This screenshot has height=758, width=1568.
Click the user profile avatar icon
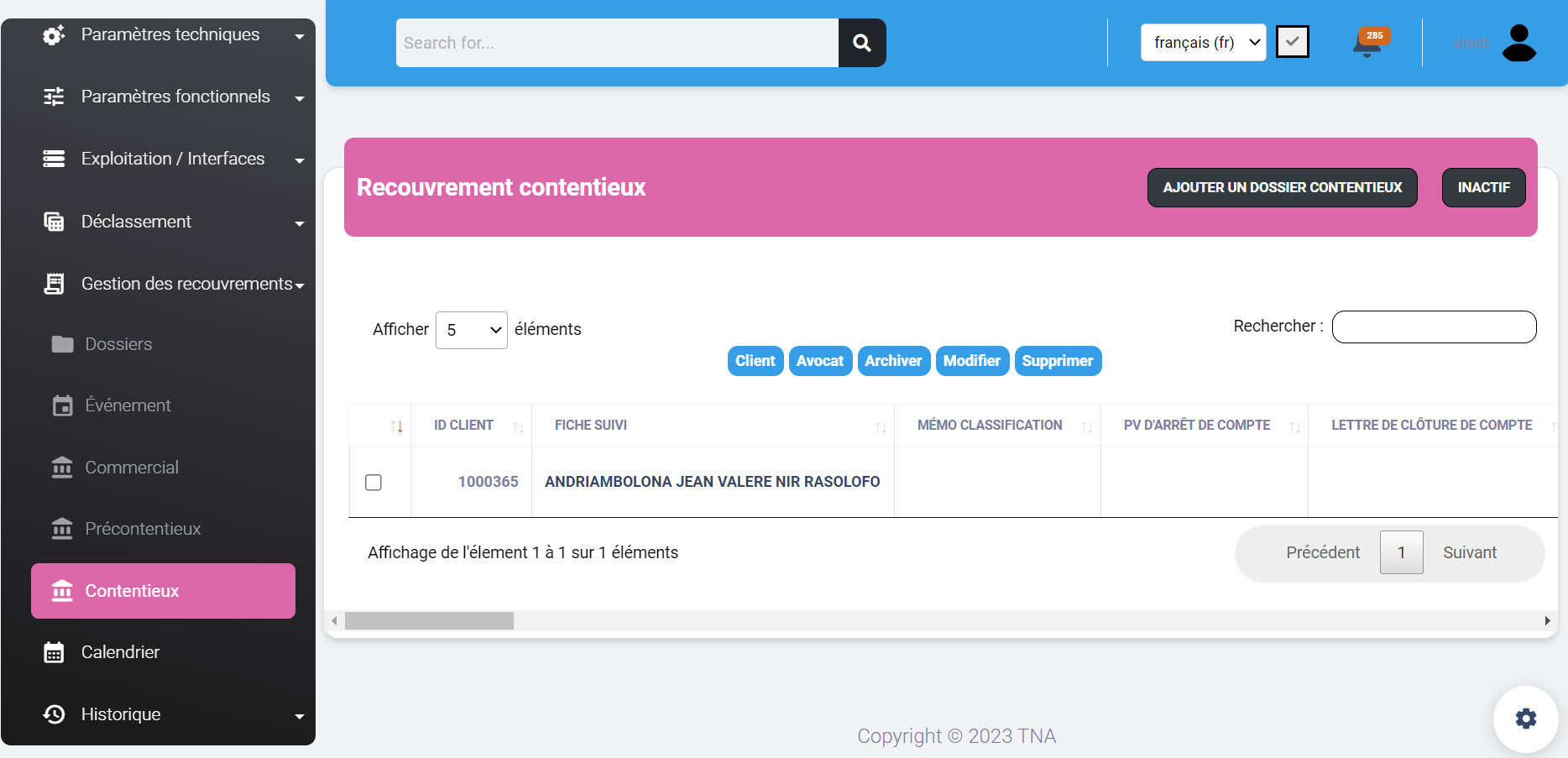[x=1518, y=43]
